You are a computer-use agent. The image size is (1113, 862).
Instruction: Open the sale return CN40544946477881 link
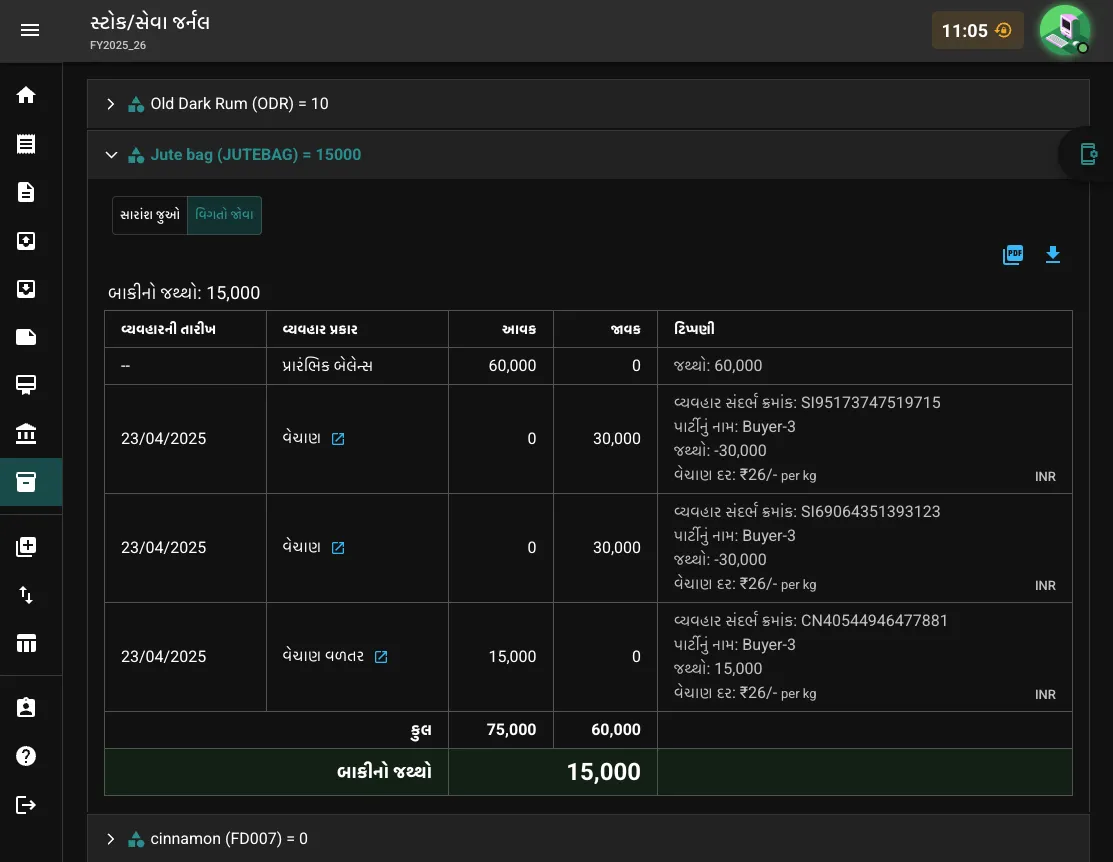click(x=381, y=657)
